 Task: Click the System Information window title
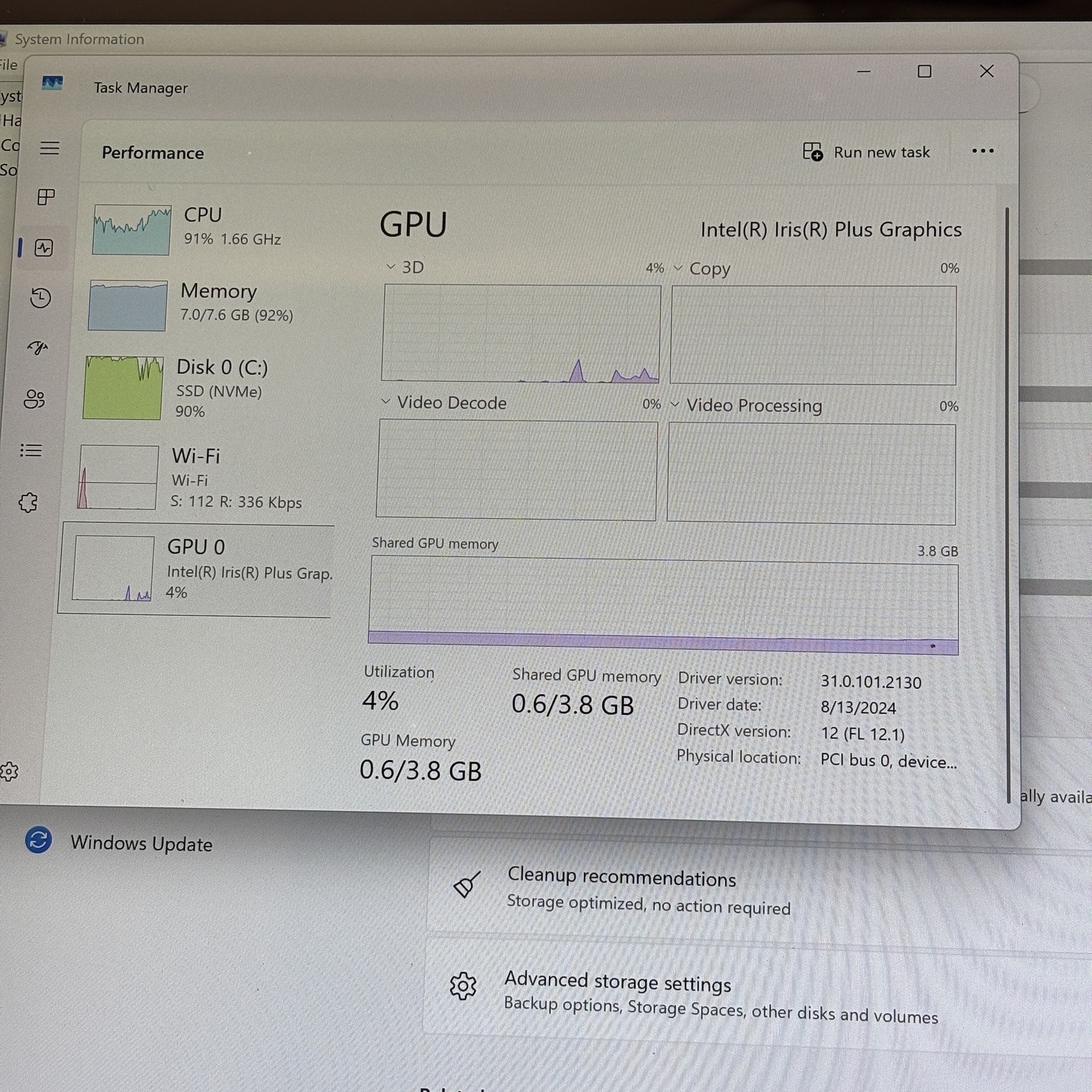(x=80, y=39)
